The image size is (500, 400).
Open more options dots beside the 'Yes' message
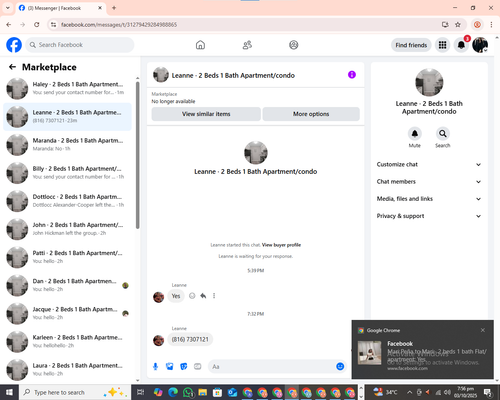tap(214, 296)
